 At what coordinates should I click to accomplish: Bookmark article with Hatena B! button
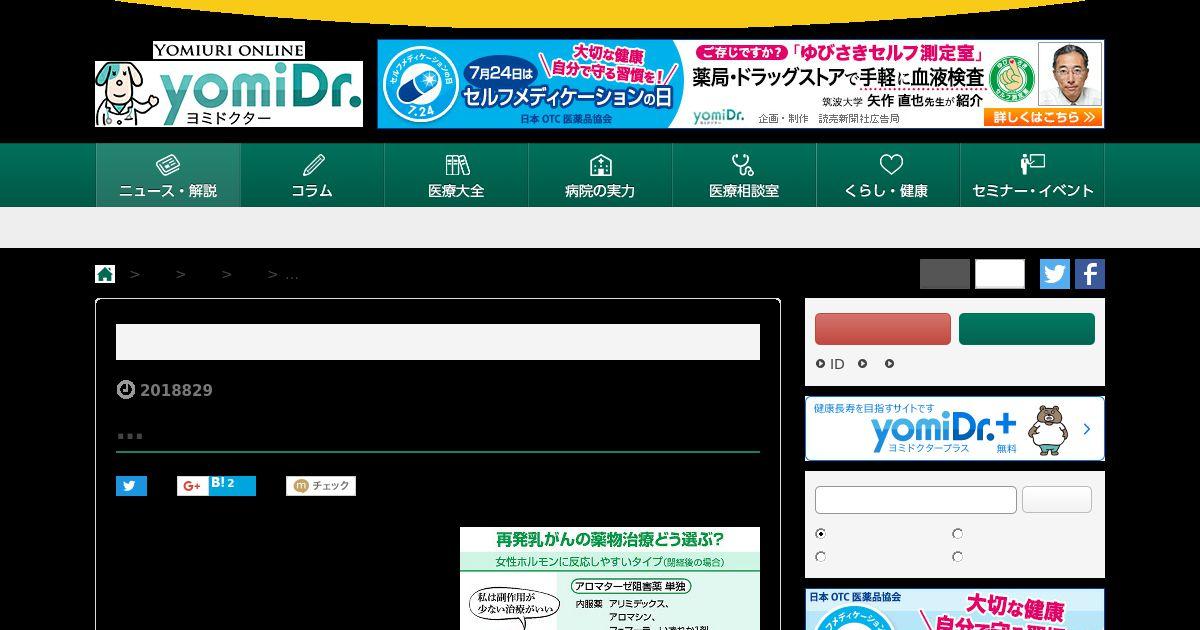[232, 486]
